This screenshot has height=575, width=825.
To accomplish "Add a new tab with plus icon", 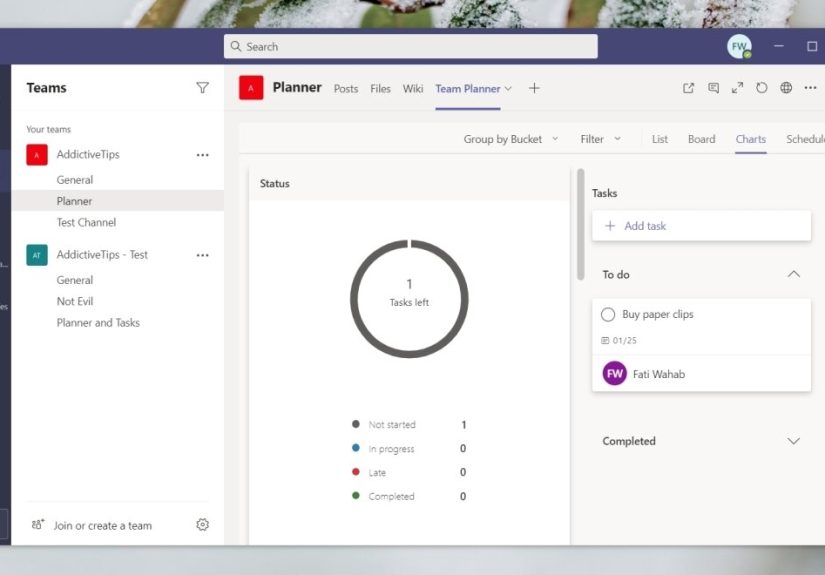I will click(x=534, y=88).
